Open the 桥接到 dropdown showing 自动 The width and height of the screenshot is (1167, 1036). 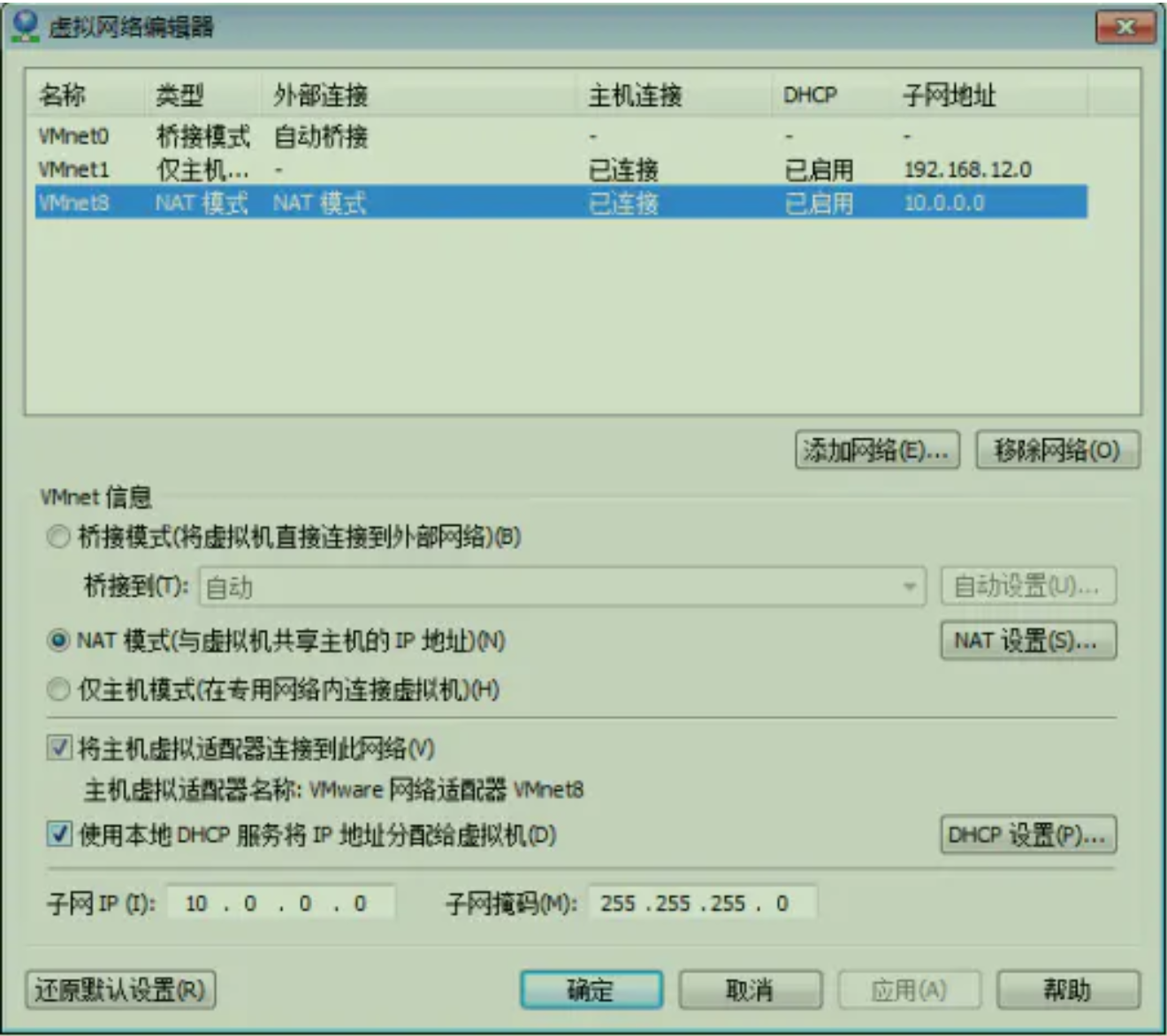(562, 587)
